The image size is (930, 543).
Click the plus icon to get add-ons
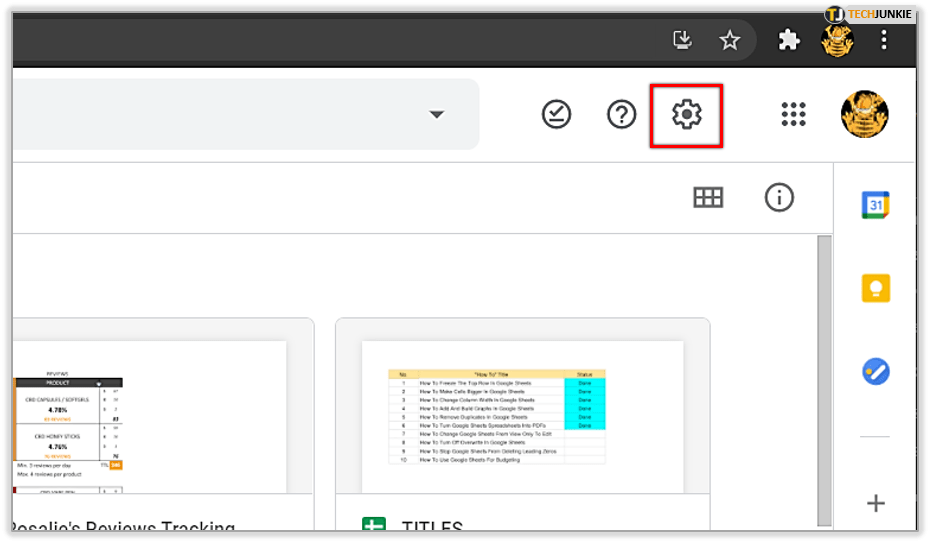pos(875,503)
